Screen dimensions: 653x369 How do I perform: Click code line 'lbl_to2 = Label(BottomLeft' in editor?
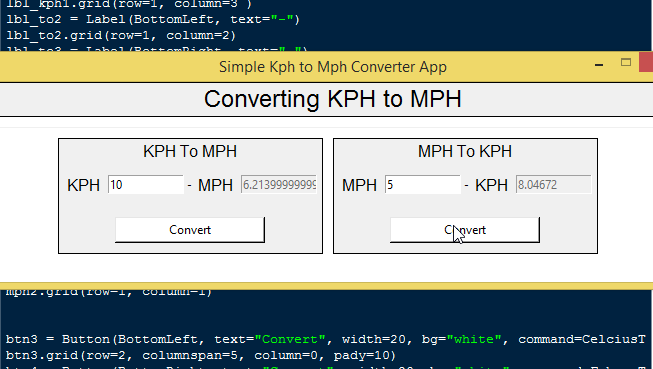tap(153, 20)
